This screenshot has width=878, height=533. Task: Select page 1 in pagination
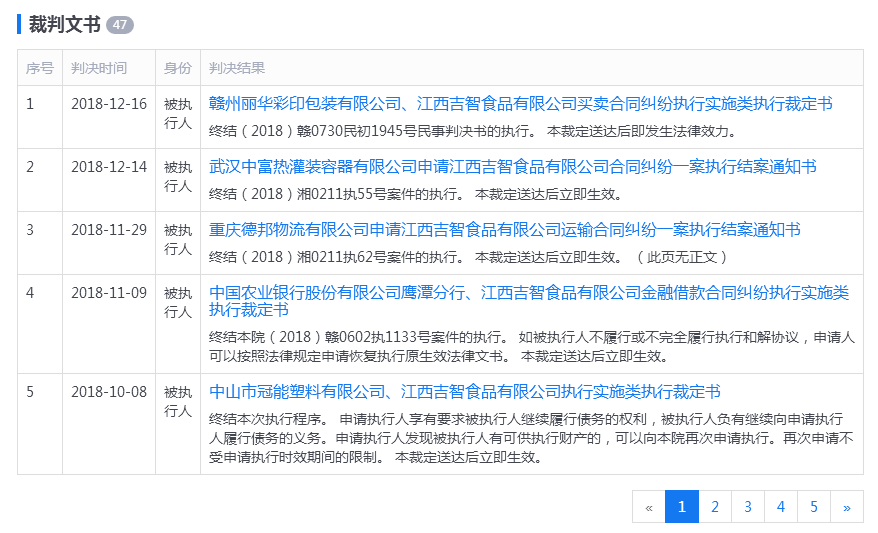pyautogui.click(x=682, y=507)
